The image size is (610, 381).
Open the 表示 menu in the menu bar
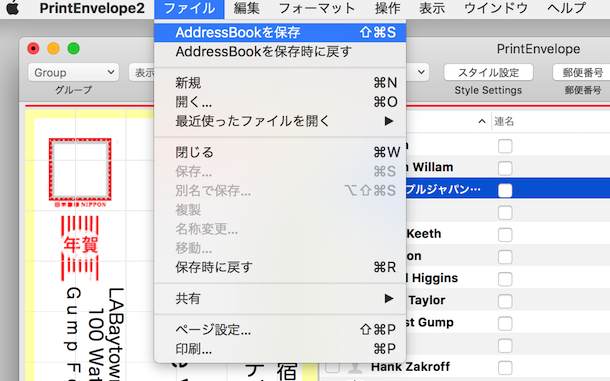(432, 8)
